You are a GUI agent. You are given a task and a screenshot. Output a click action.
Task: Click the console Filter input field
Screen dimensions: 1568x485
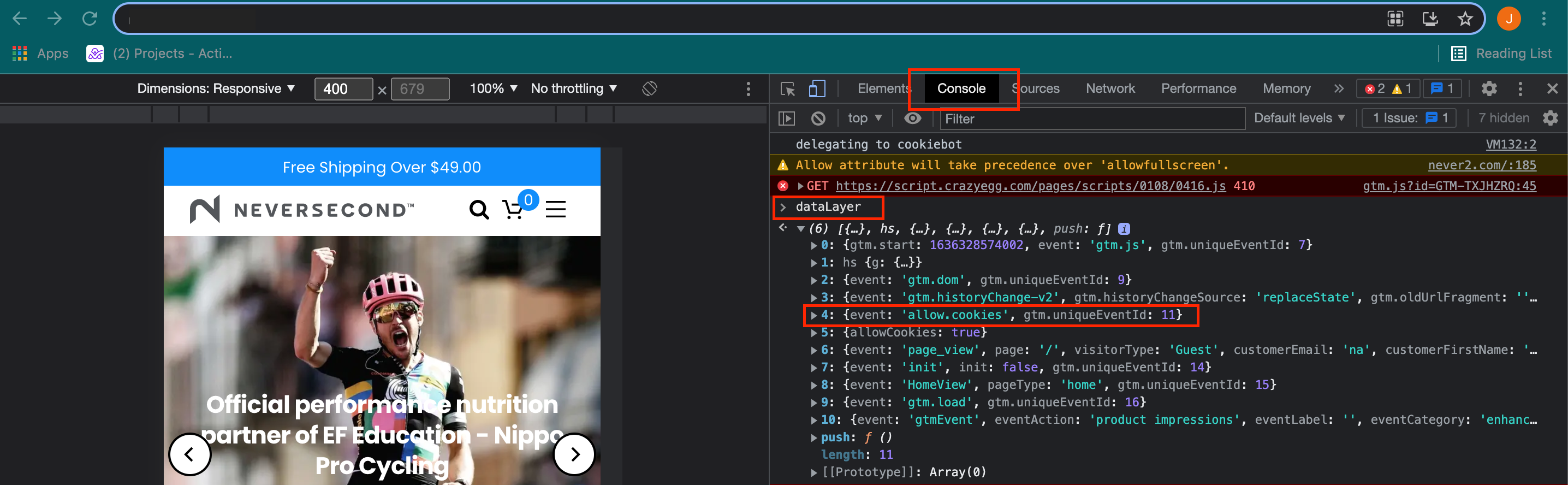pos(1091,119)
